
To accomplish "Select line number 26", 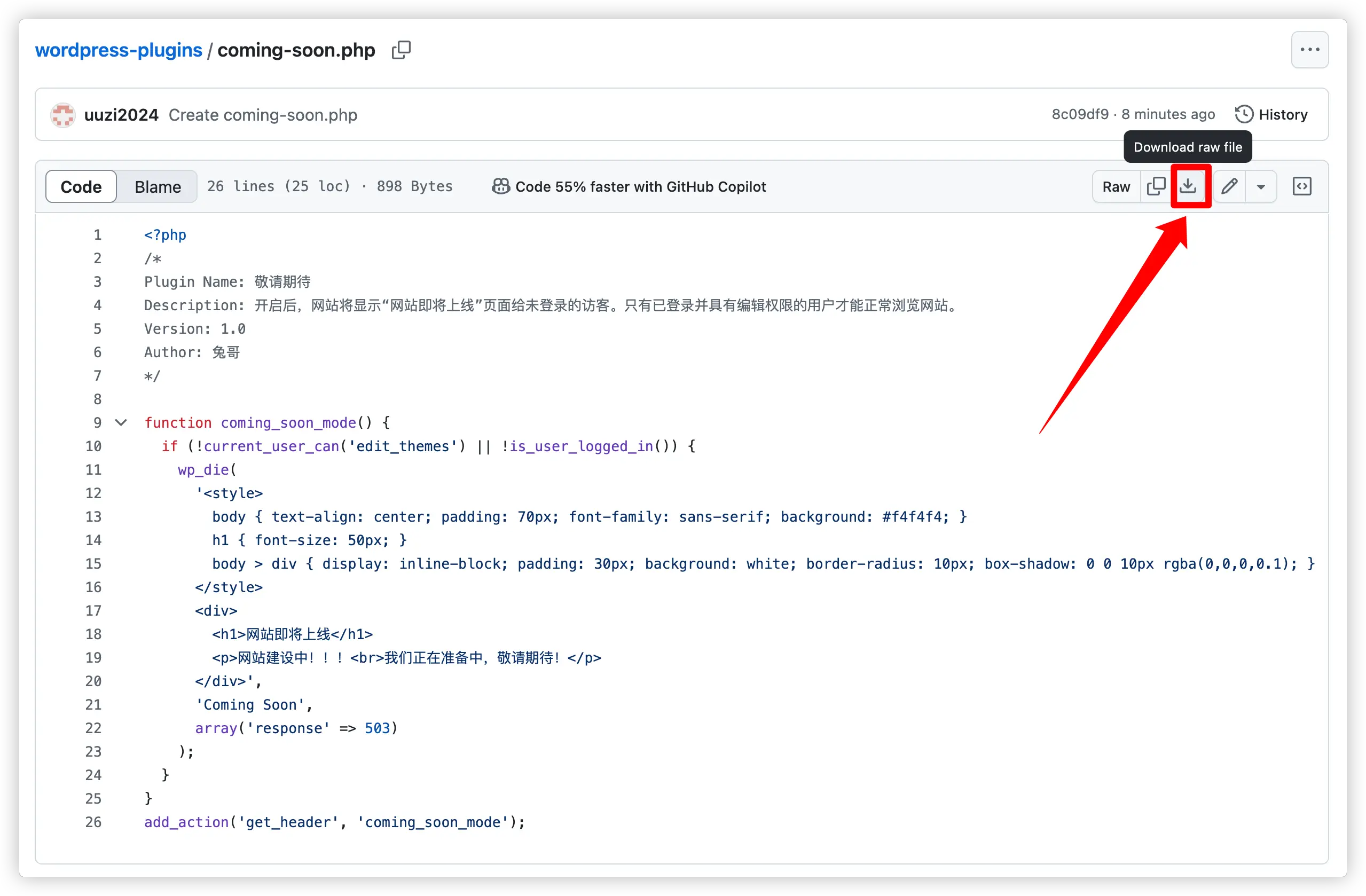I will tap(93, 822).
